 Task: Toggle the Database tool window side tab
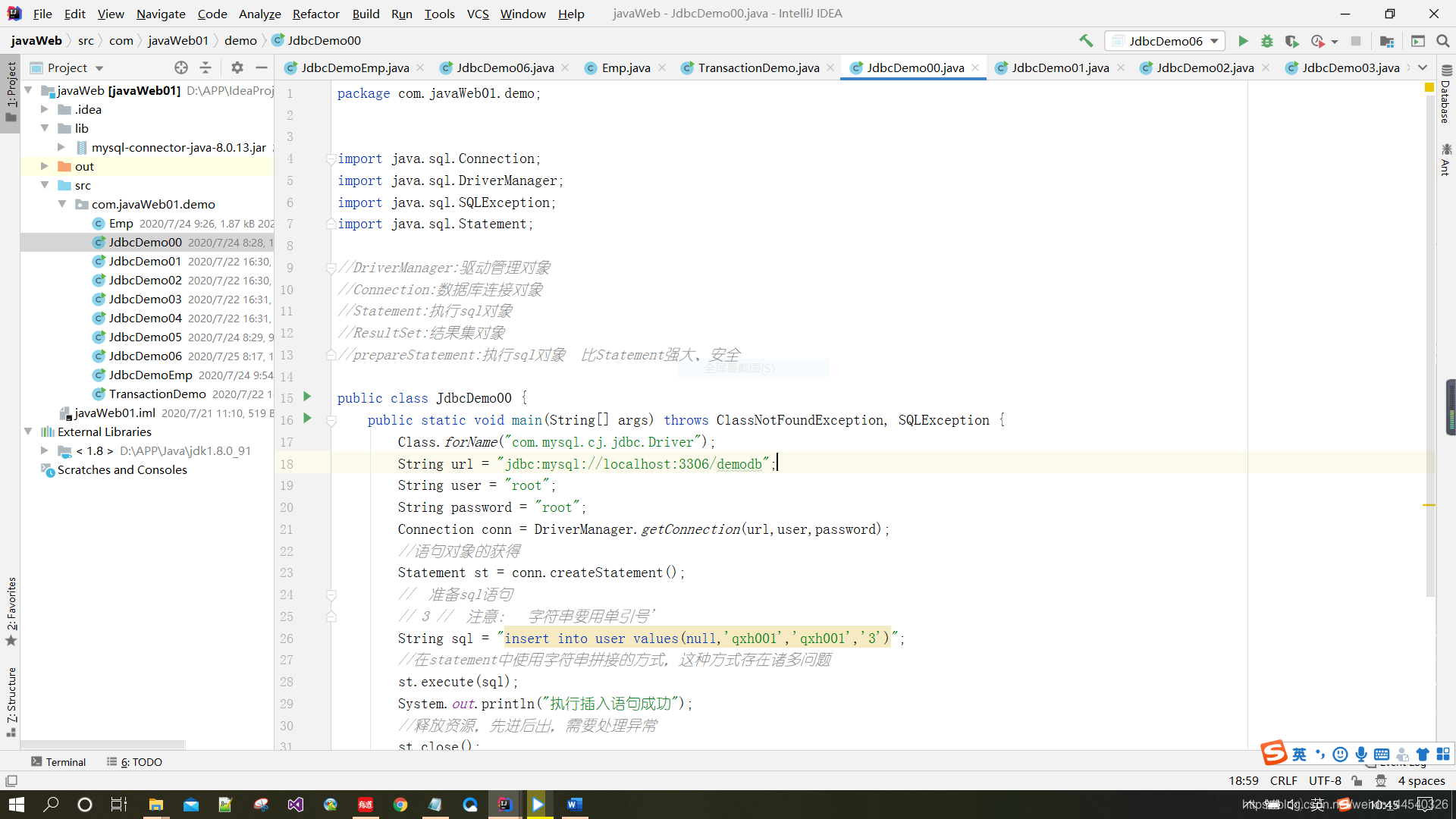1445,99
